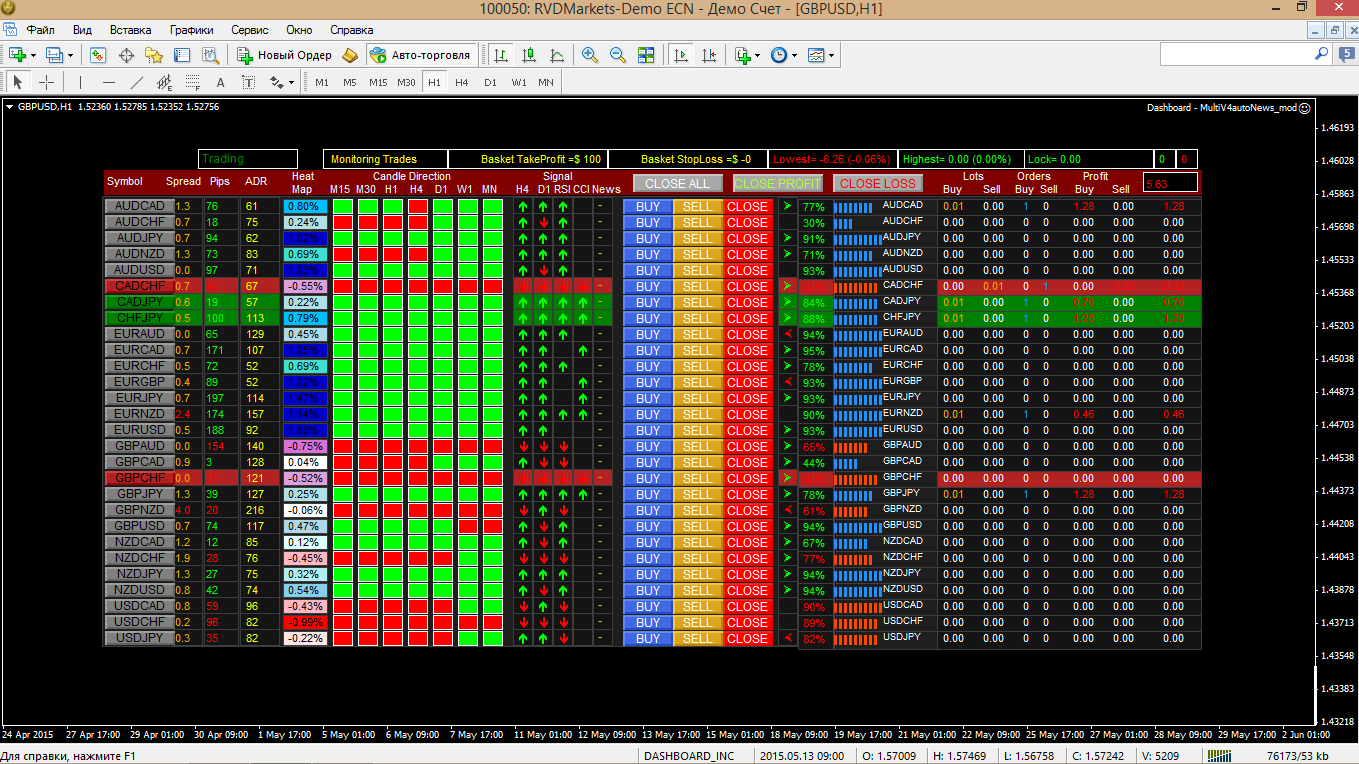Click the CLOSE PROFIT button
Image resolution: width=1359 pixels, height=764 pixels.
tap(777, 183)
